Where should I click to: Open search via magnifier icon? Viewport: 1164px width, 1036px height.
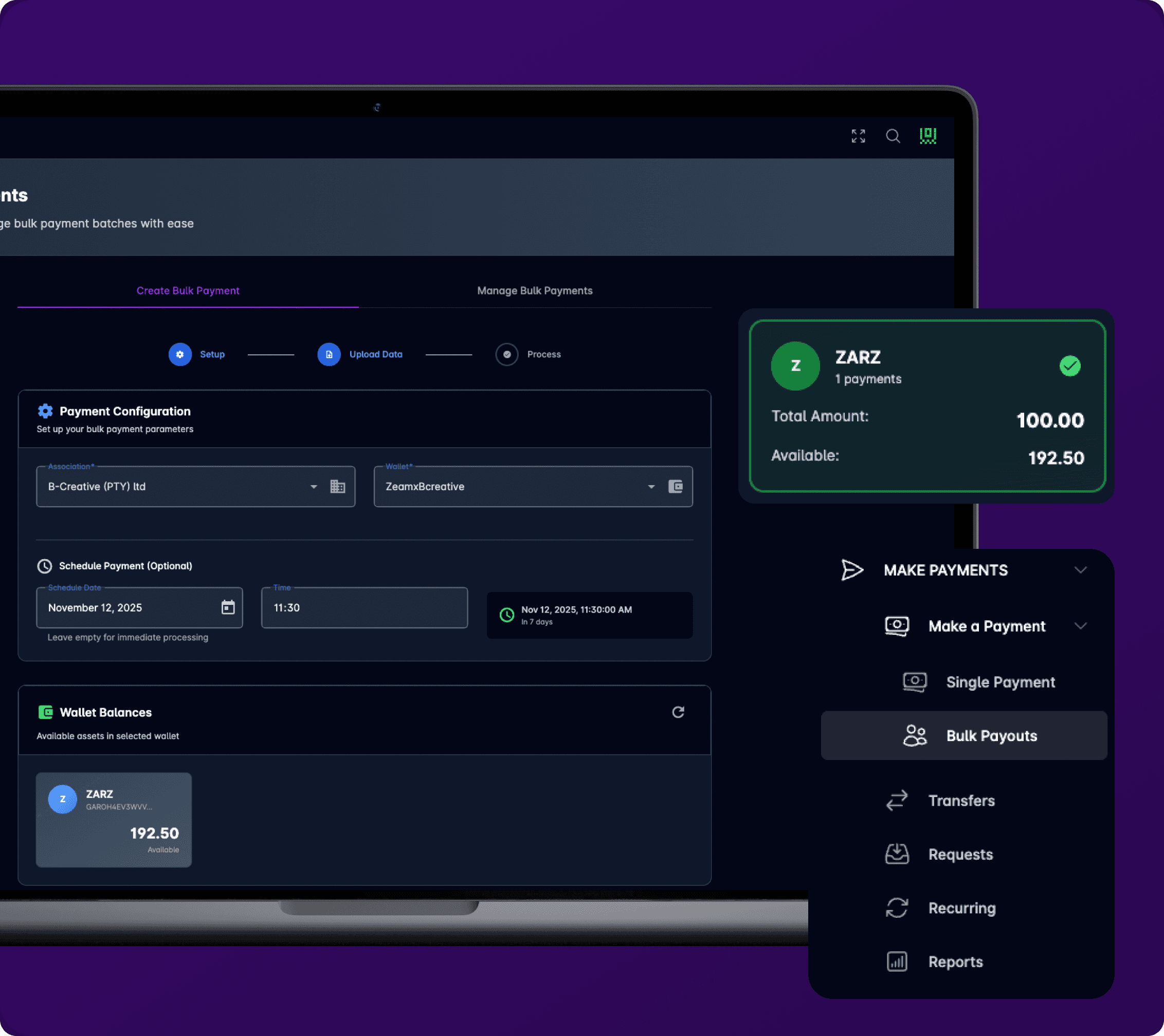tap(893, 136)
